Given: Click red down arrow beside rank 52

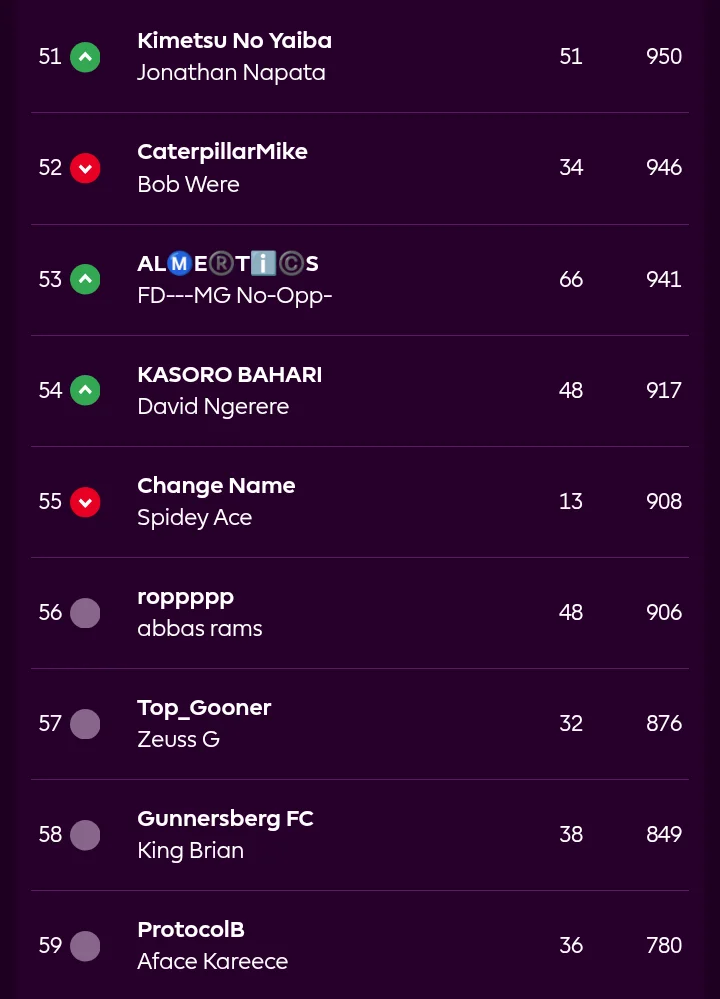Looking at the screenshot, I should 85,168.
